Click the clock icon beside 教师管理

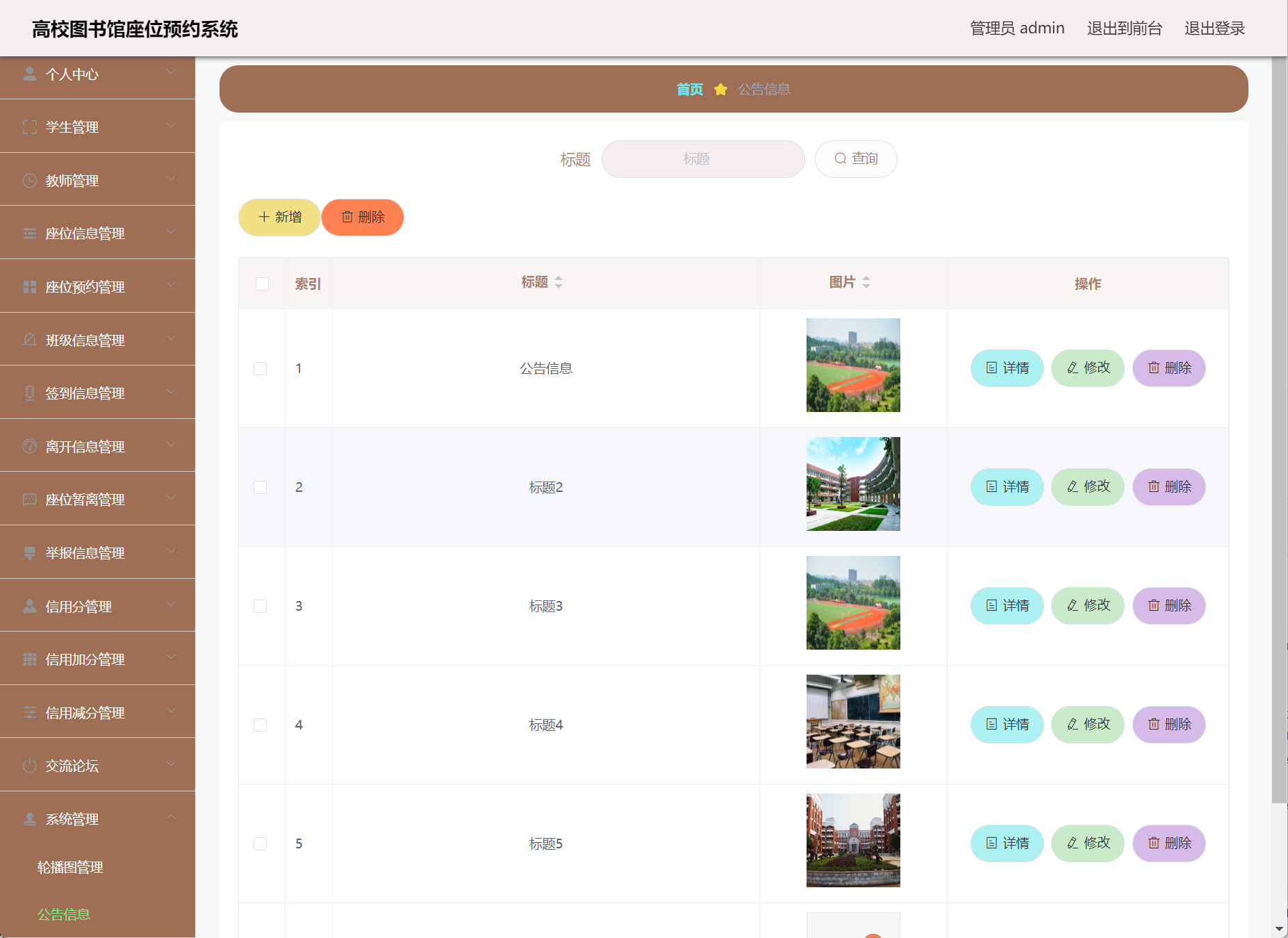tap(30, 181)
